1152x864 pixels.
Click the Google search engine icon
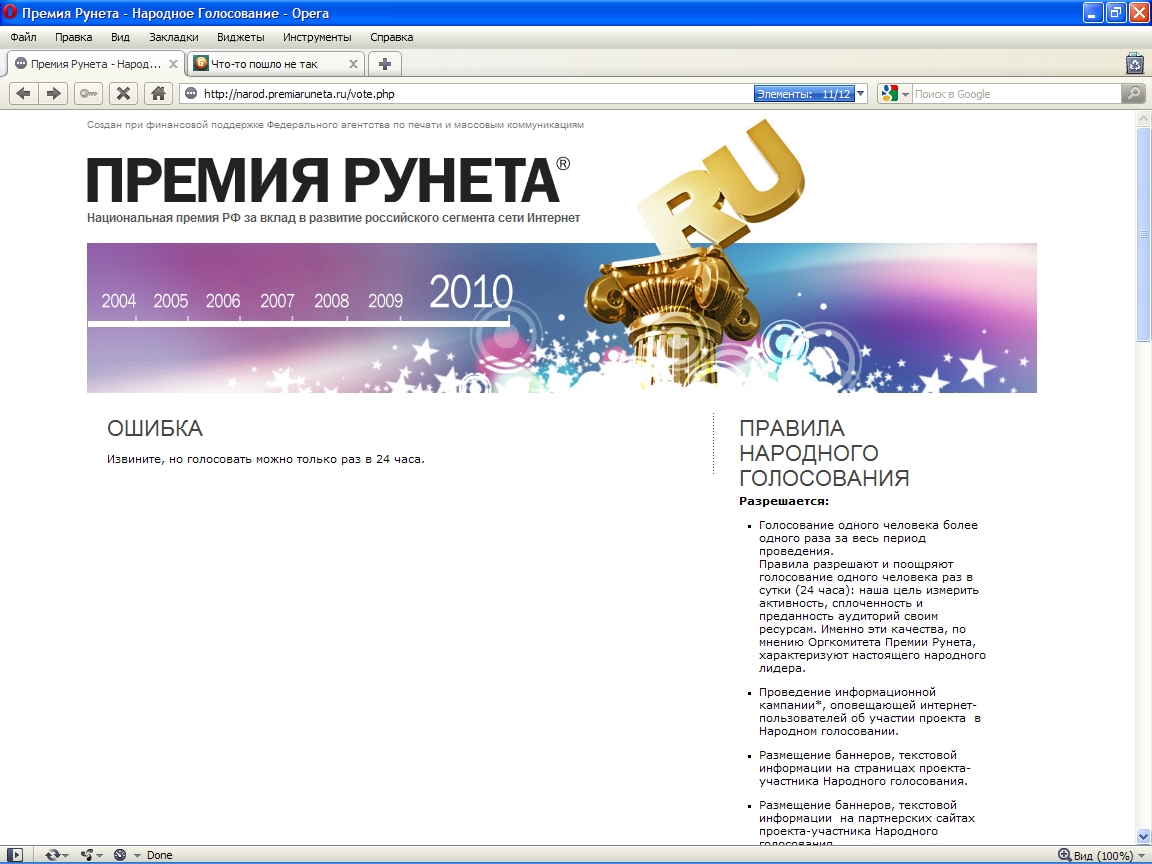(890, 93)
